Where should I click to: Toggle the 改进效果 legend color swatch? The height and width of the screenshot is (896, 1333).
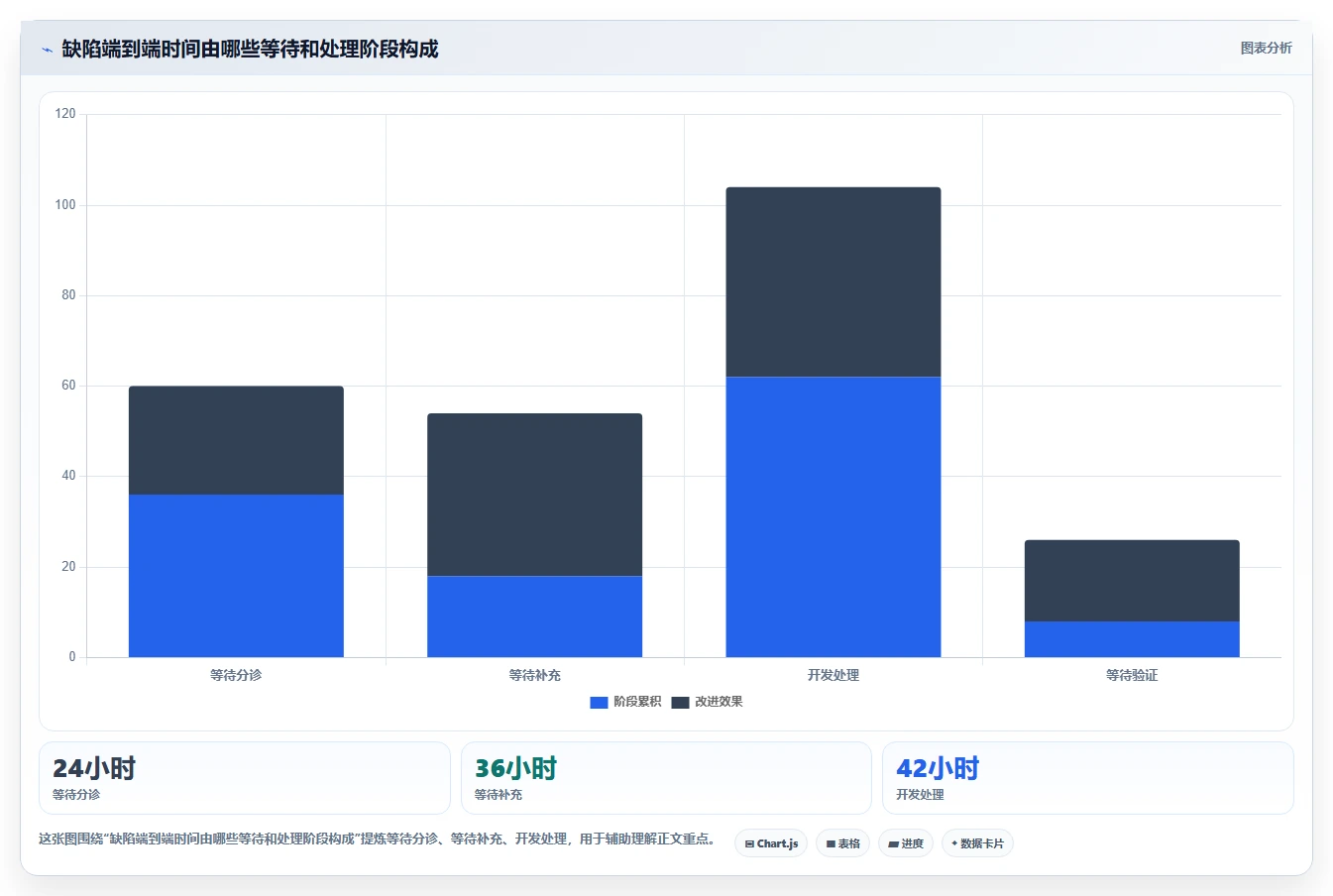tap(680, 702)
